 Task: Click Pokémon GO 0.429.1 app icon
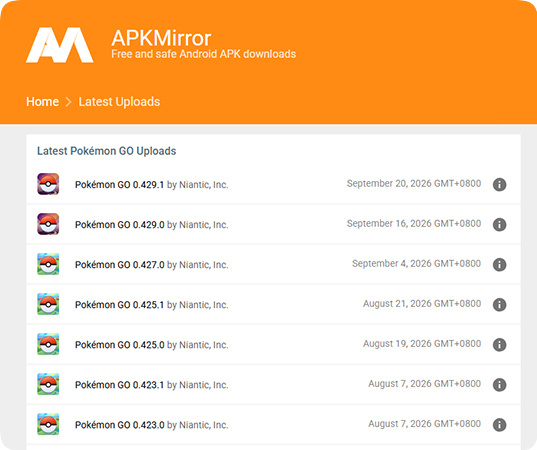(x=48, y=184)
